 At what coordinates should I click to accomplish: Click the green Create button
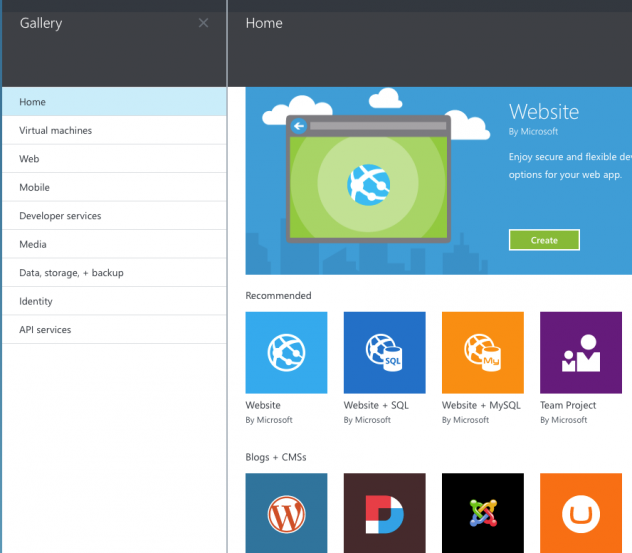click(543, 240)
